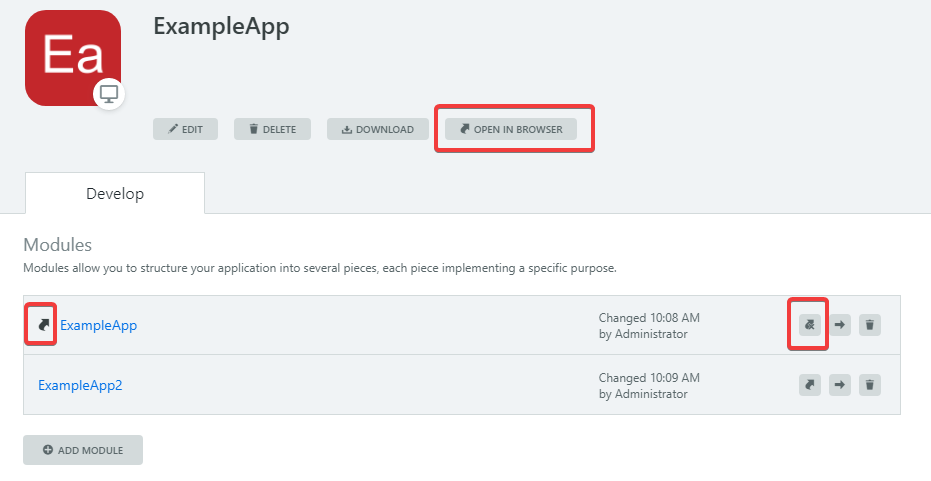Click the arrow icon in ExampleApp2 row
The width and height of the screenshot is (931, 481).
840,385
